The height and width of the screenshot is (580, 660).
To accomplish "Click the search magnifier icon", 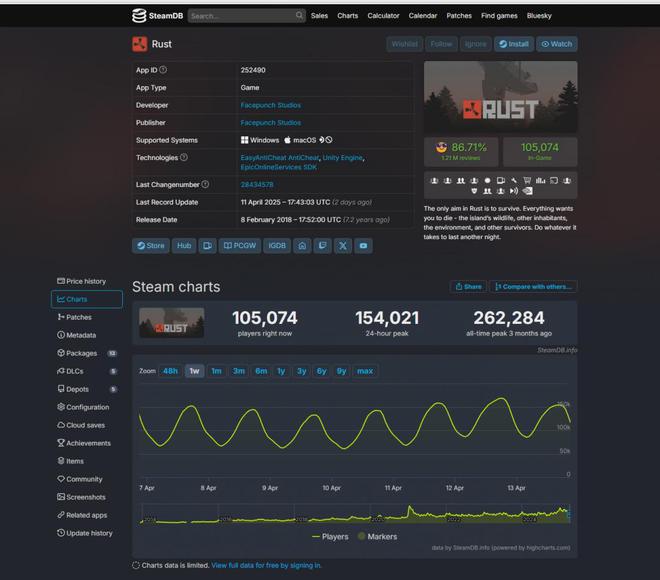I will 299,16.
